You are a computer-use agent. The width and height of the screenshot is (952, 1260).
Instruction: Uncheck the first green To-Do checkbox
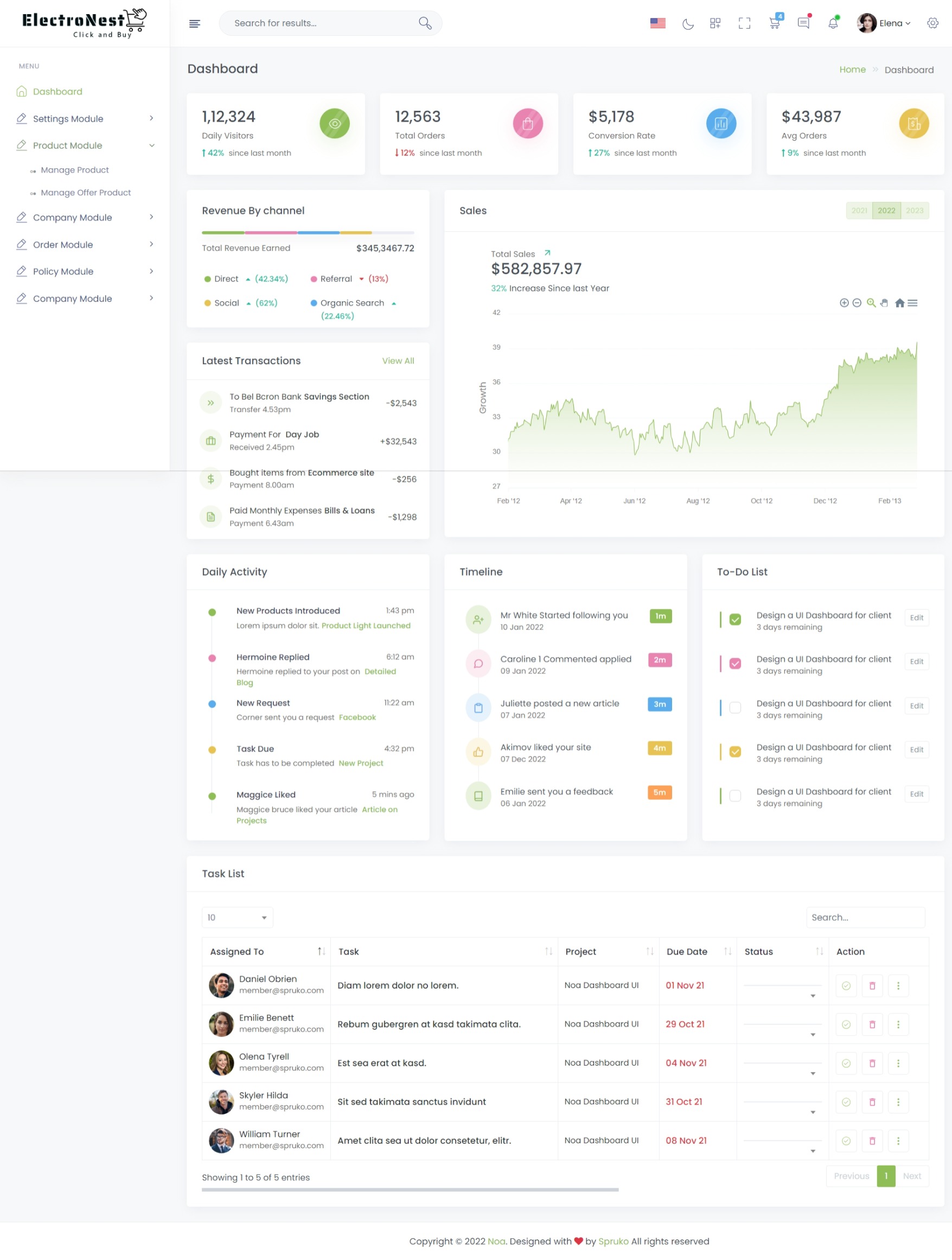click(x=735, y=620)
